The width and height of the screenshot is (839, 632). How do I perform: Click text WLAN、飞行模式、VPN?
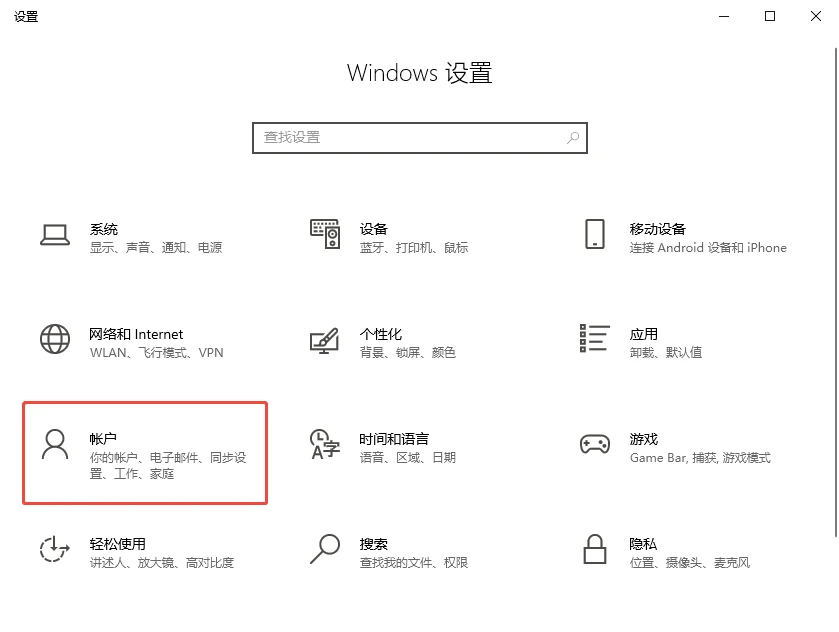click(x=156, y=353)
